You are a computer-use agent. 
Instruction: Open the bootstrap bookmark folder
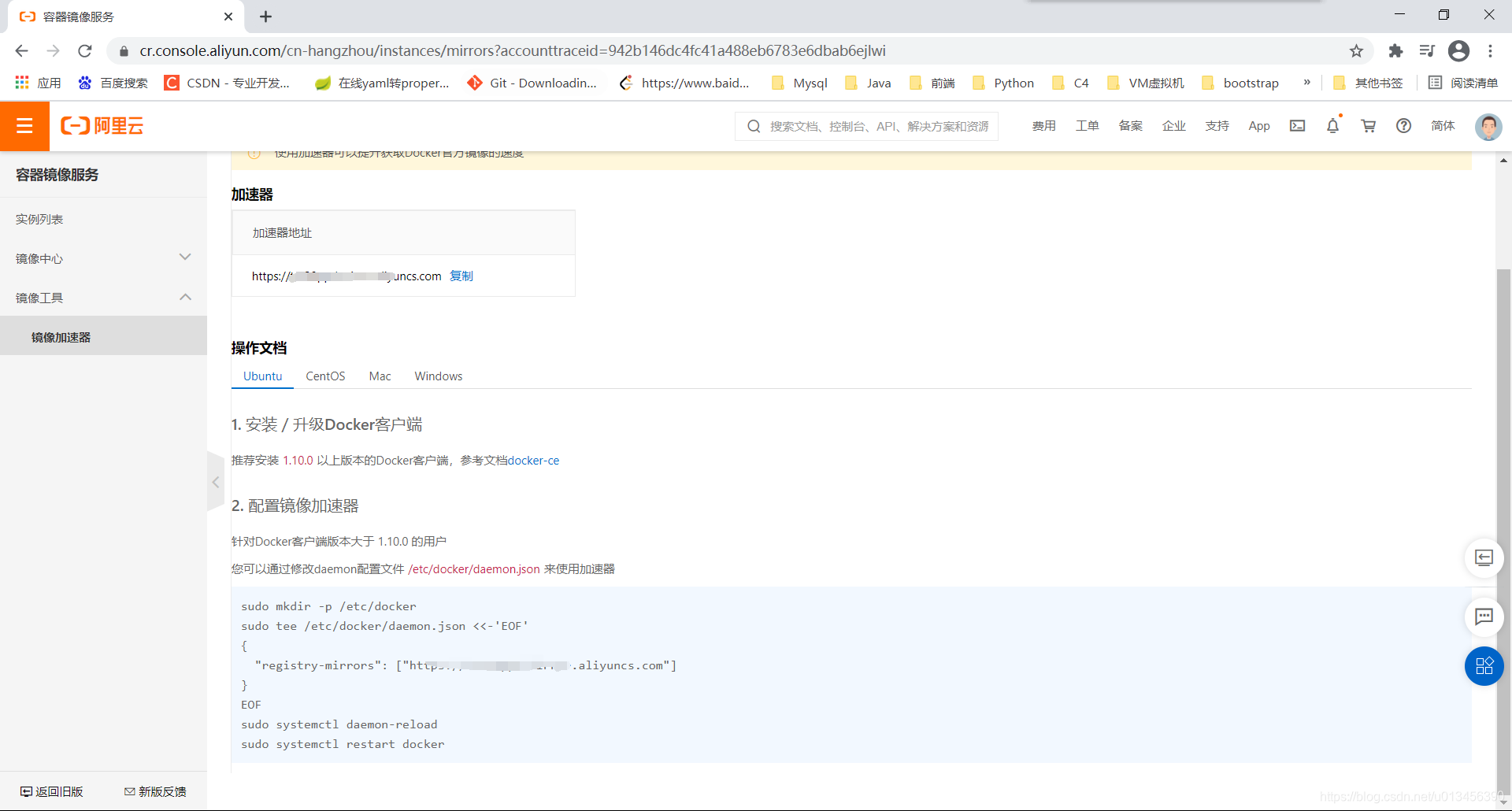point(1240,83)
